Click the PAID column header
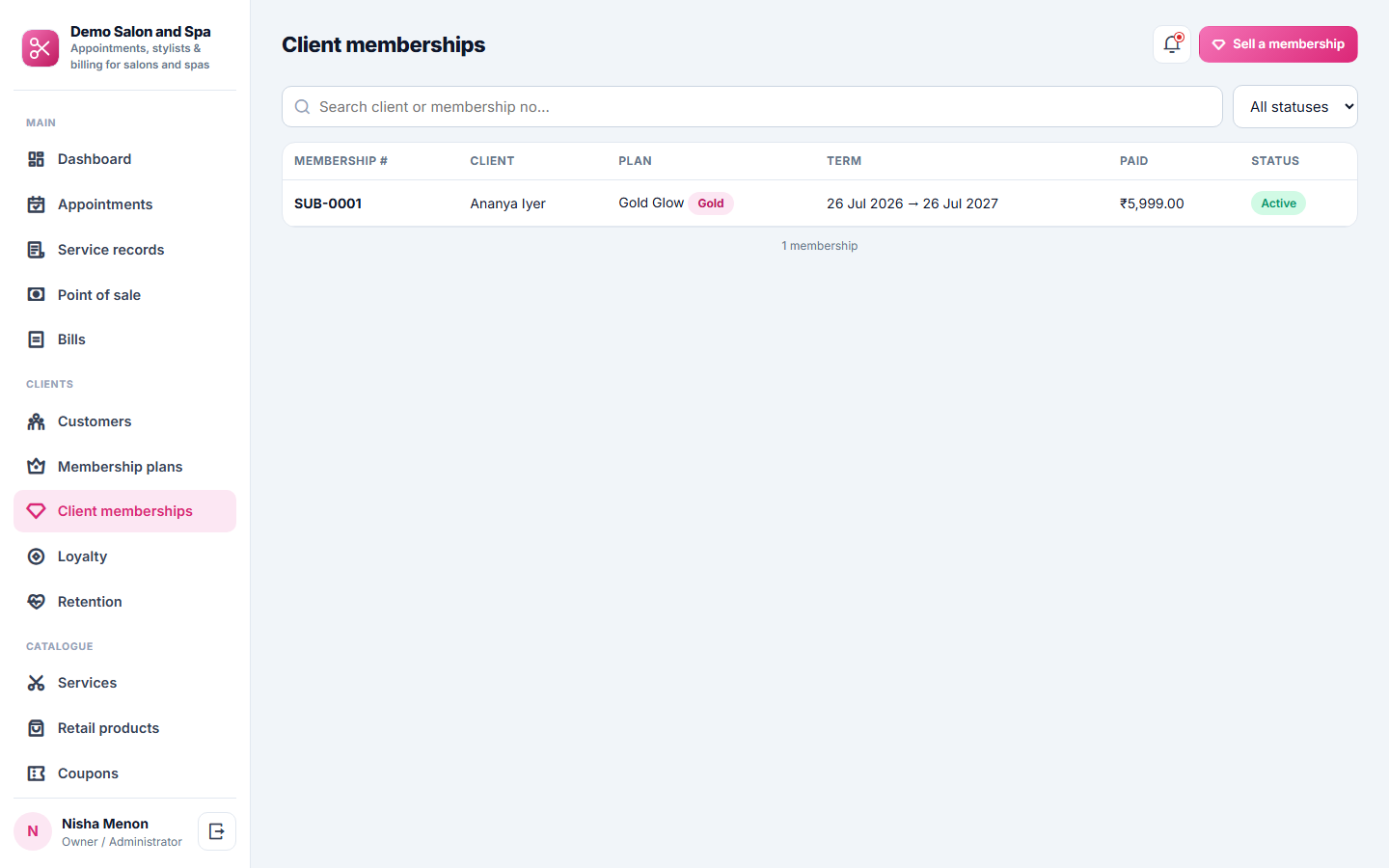The height and width of the screenshot is (868, 1389). coord(1133,161)
